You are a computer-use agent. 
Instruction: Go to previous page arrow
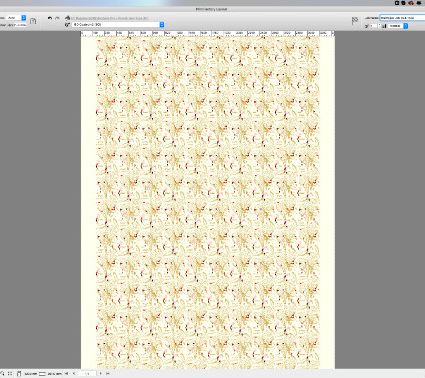(74, 374)
